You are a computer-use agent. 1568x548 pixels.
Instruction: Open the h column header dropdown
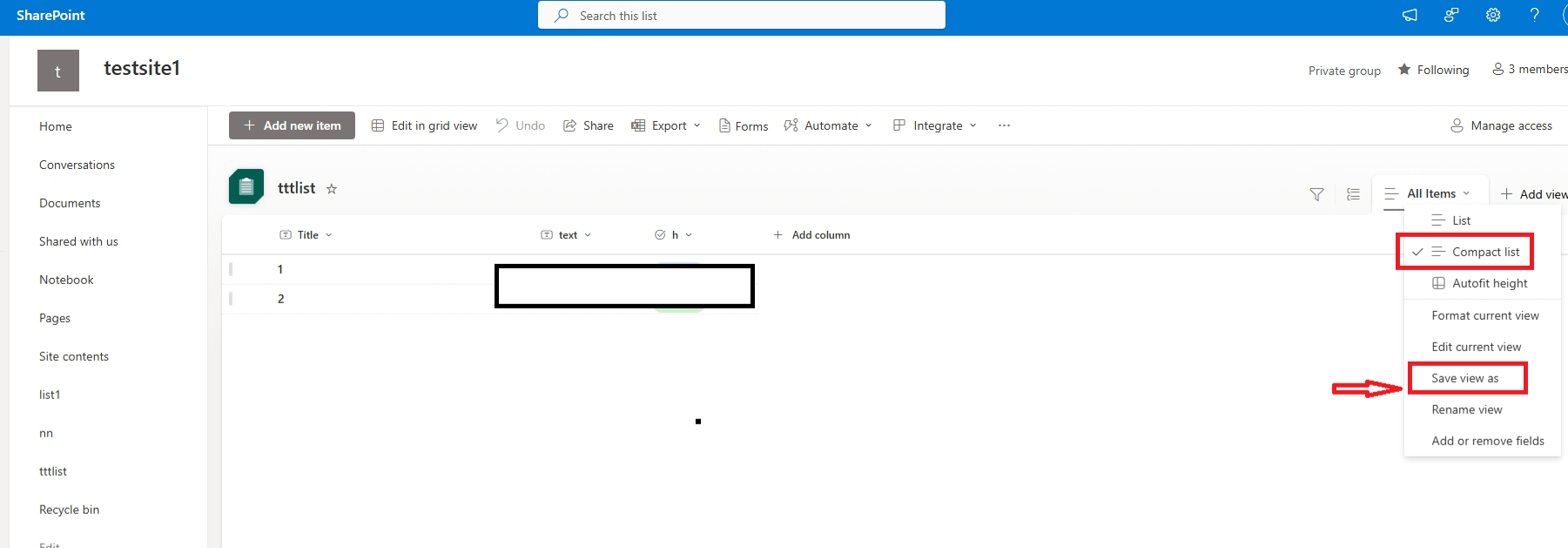[x=673, y=235]
